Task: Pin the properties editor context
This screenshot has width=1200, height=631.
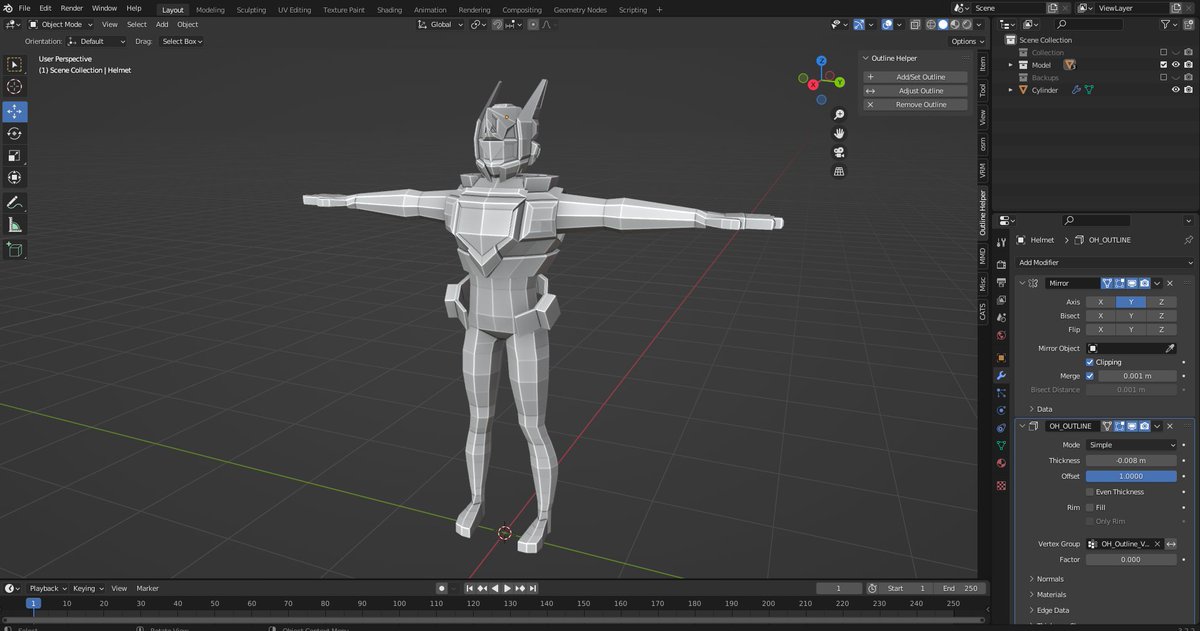Action: 1188,240
